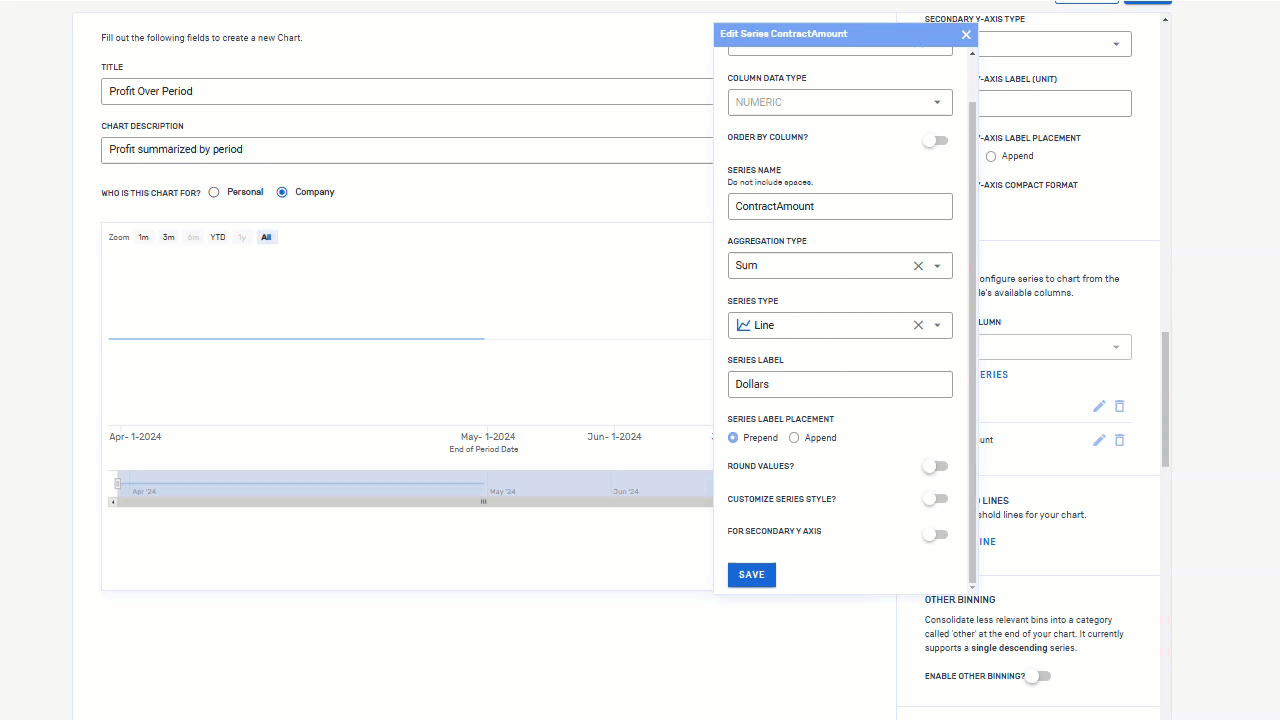
Task: Enable the Round Values switch
Action: point(935,466)
